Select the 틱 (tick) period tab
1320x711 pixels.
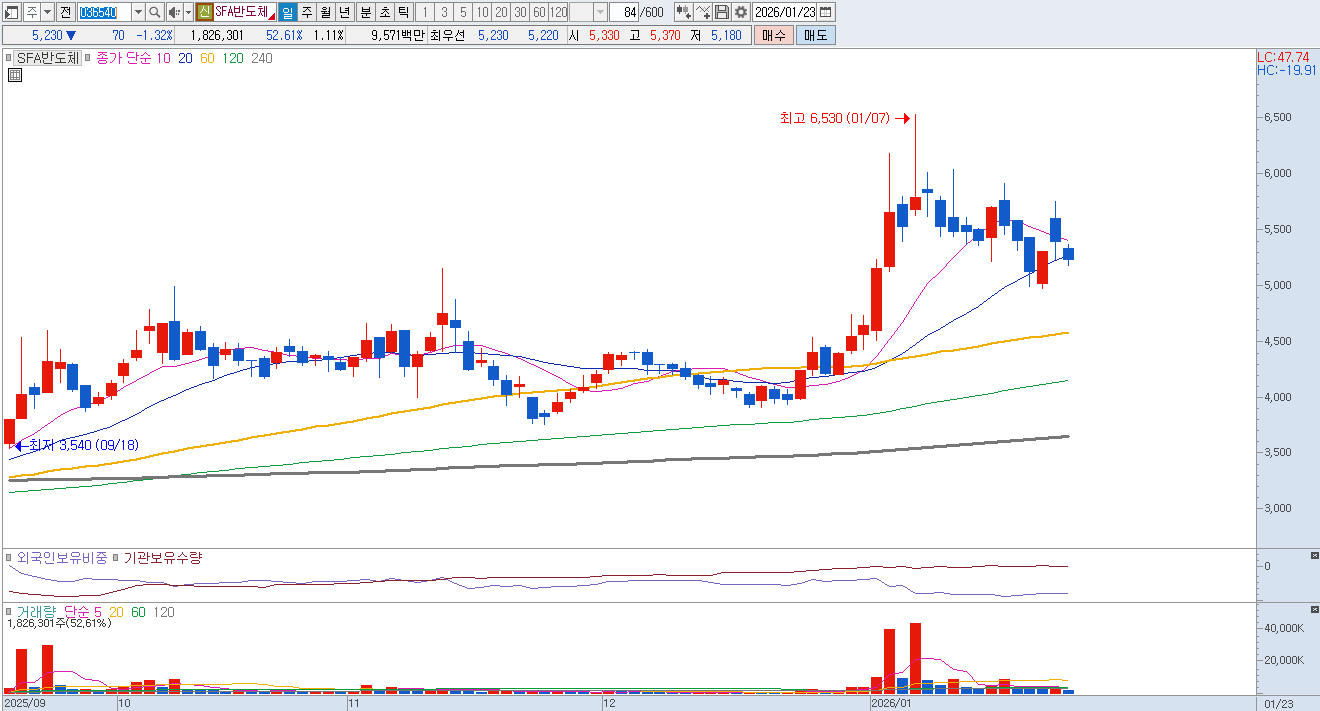click(402, 12)
